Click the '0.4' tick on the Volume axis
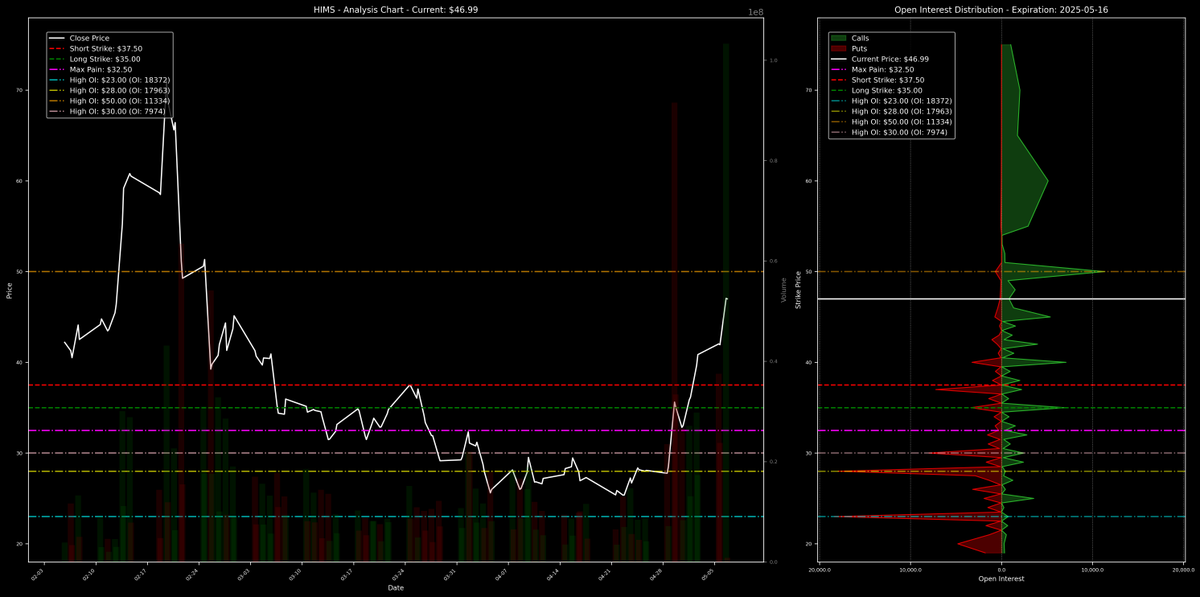 click(x=773, y=361)
